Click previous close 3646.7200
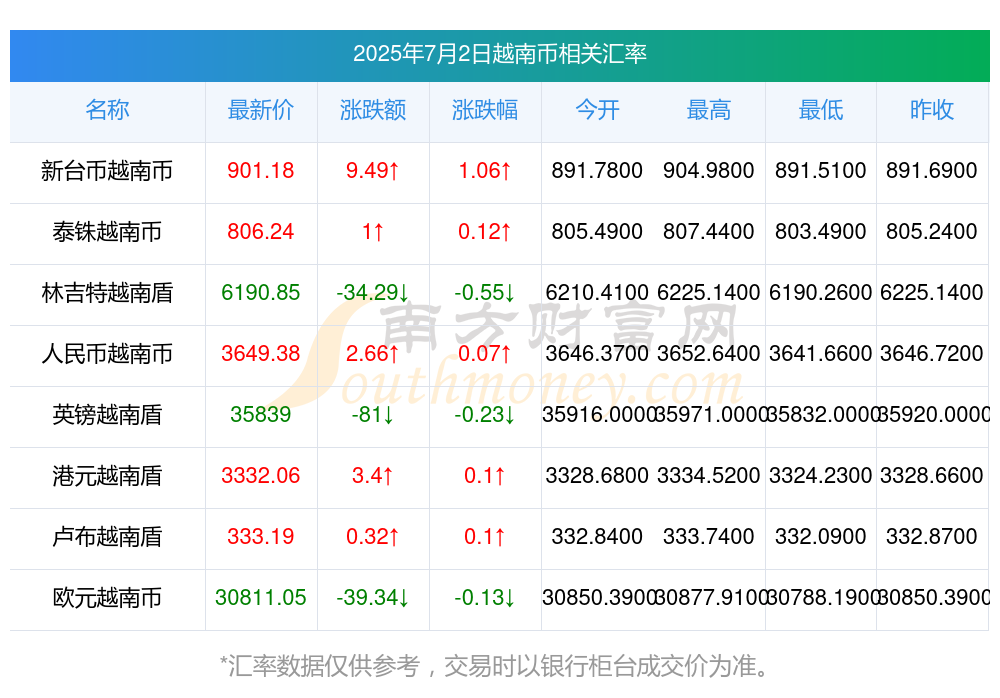The width and height of the screenshot is (1000, 698). (x=932, y=353)
